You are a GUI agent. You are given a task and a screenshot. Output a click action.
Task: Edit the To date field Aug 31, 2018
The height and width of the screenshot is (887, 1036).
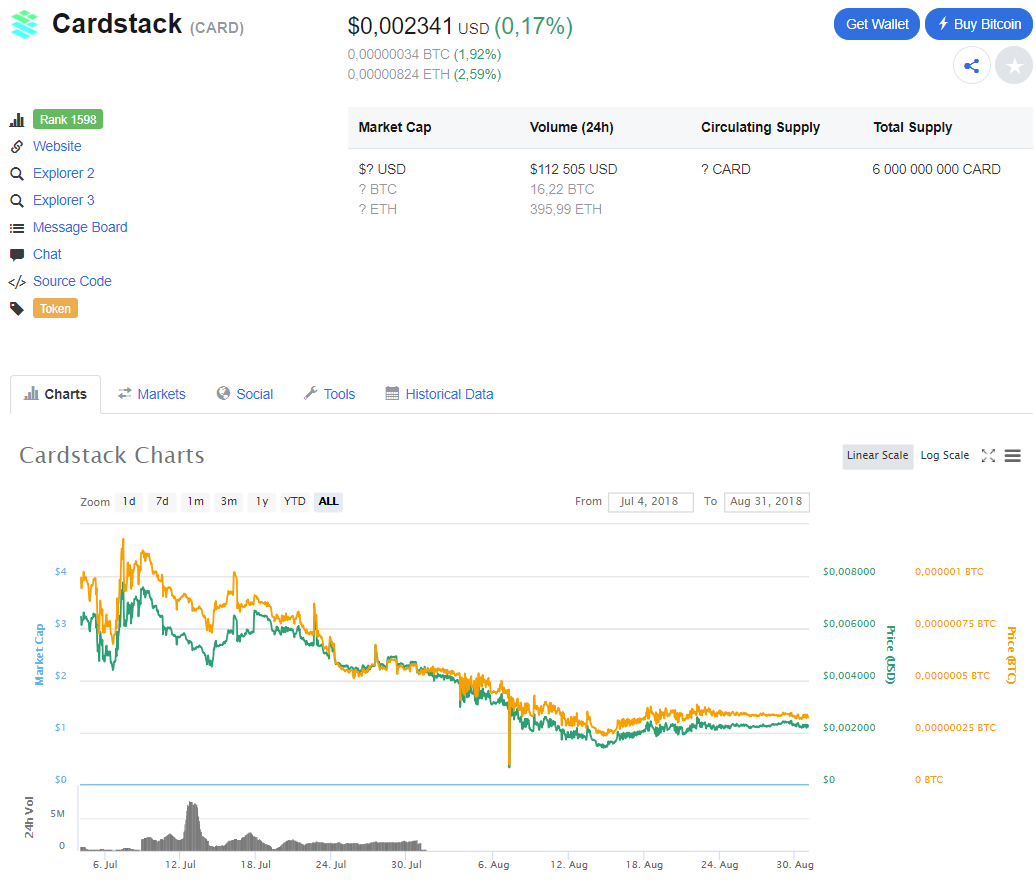pyautogui.click(x=766, y=502)
